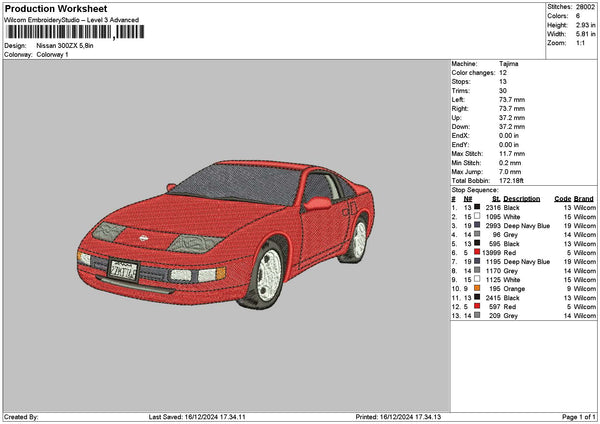Click the Colors value 6
This screenshot has height=424, width=600.
[x=578, y=16]
